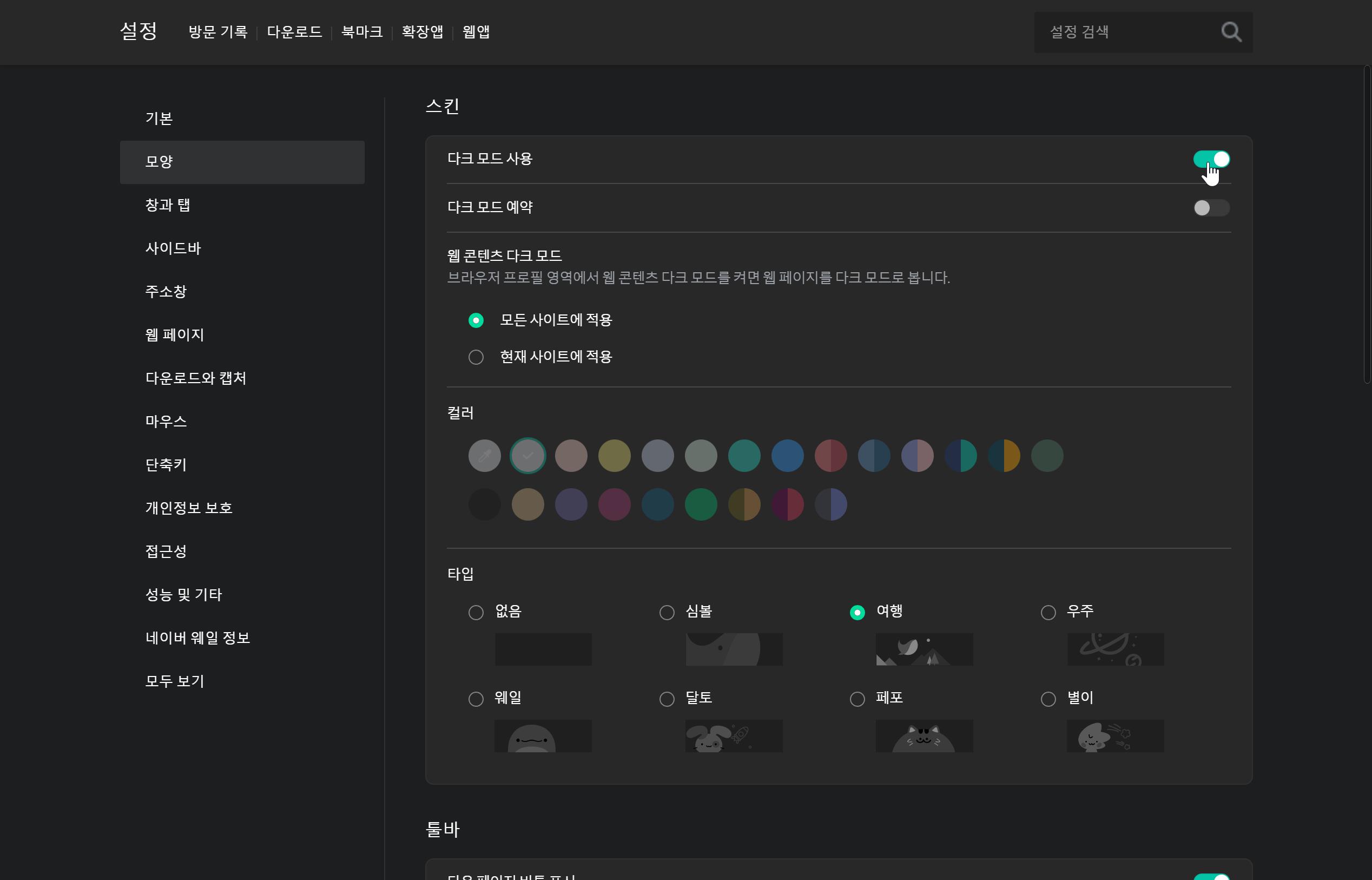Go to 창과 탭 settings section
1372x880 pixels.
[x=167, y=205]
